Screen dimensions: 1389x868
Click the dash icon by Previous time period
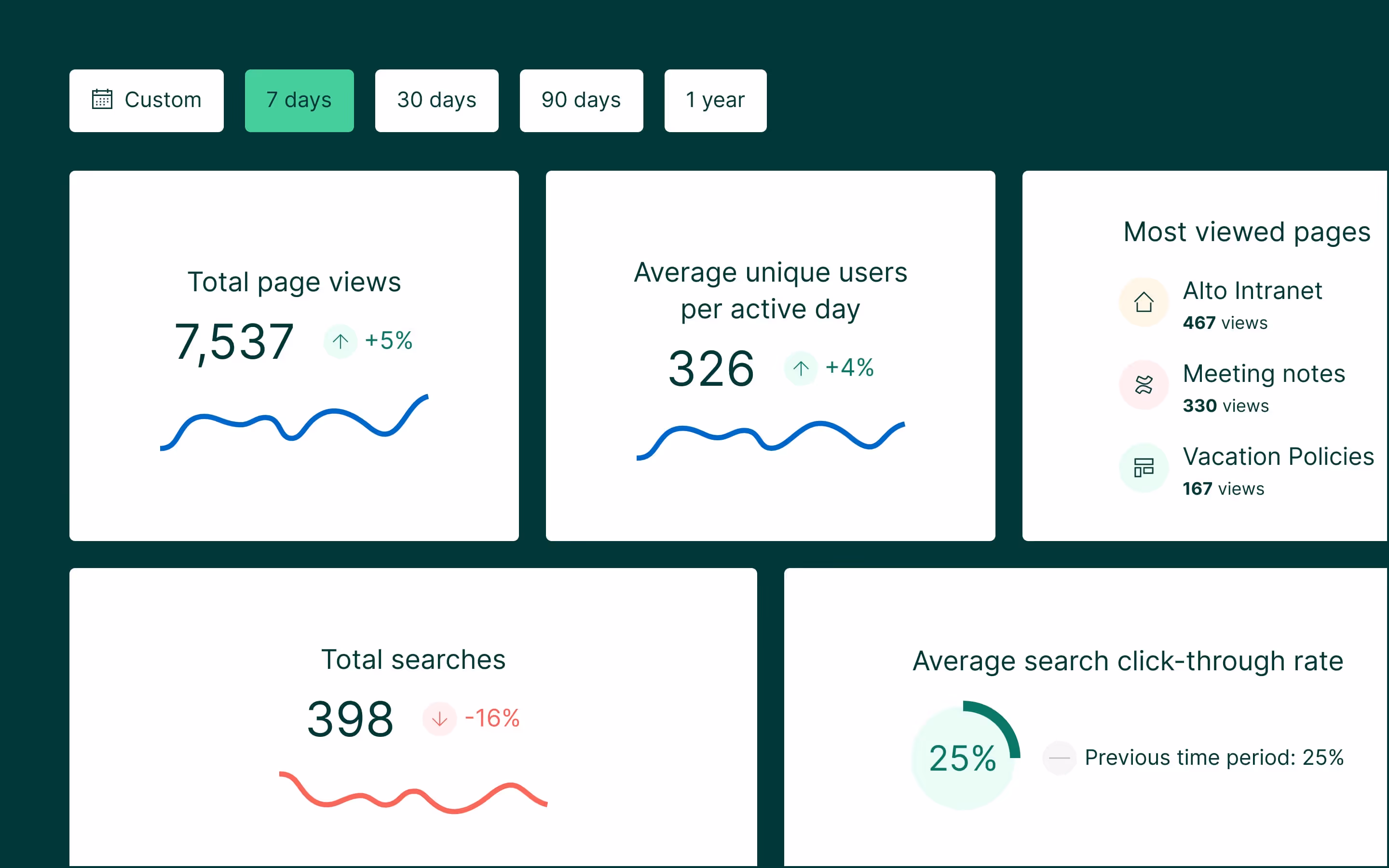pyautogui.click(x=1059, y=758)
